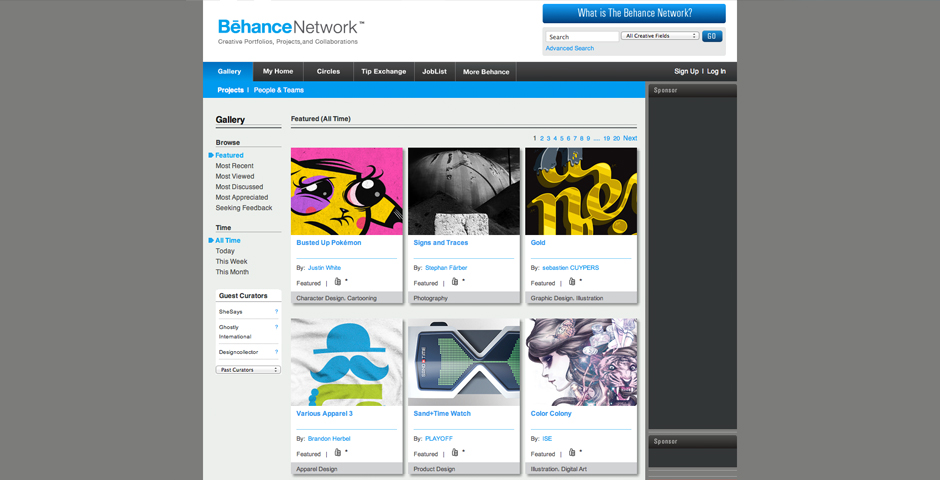Switch to the My Home tab
The height and width of the screenshot is (480, 940).
click(278, 71)
